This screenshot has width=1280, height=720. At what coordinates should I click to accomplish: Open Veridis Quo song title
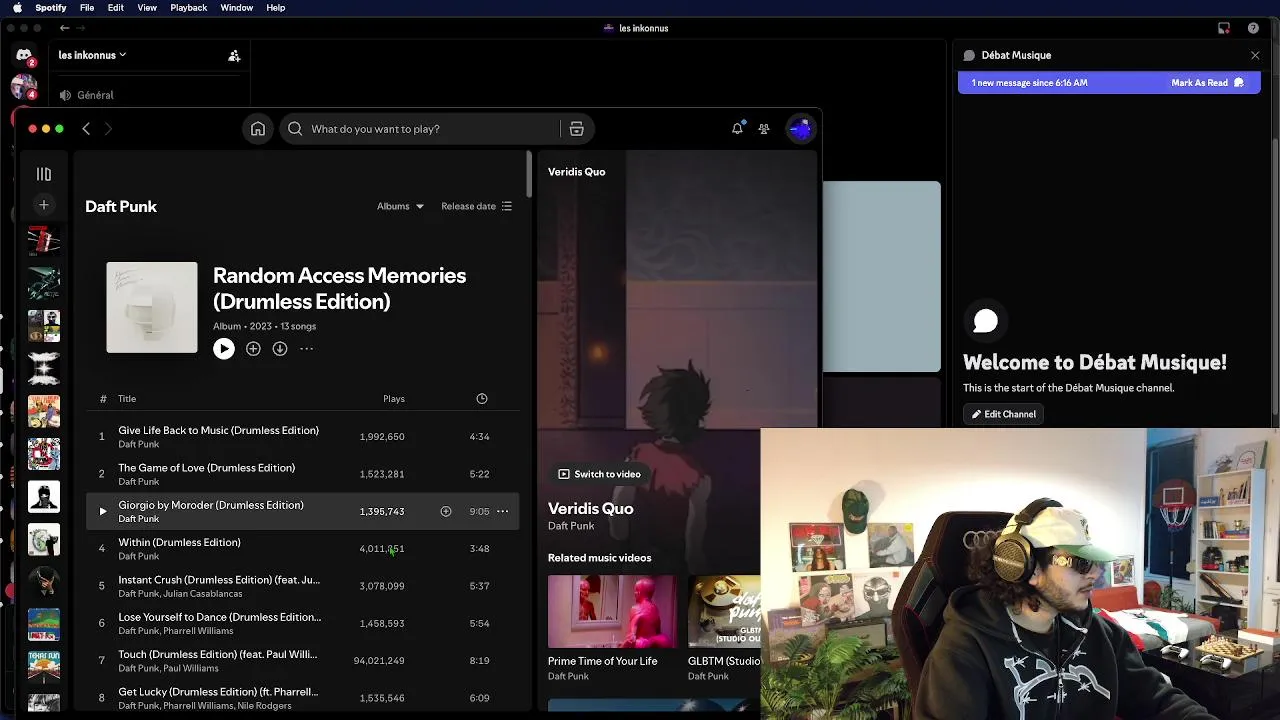[590, 508]
